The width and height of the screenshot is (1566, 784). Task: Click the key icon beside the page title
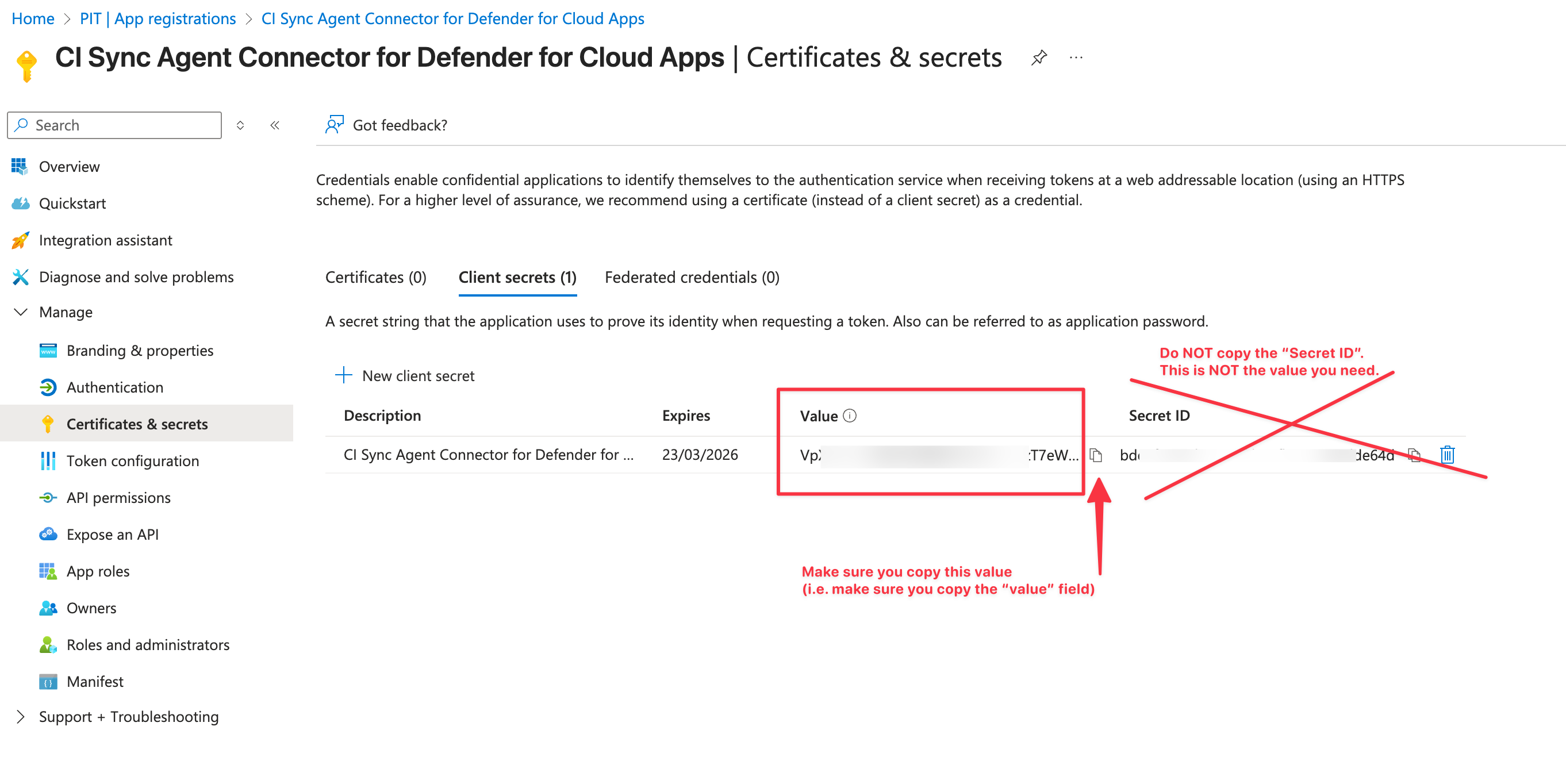[27, 66]
